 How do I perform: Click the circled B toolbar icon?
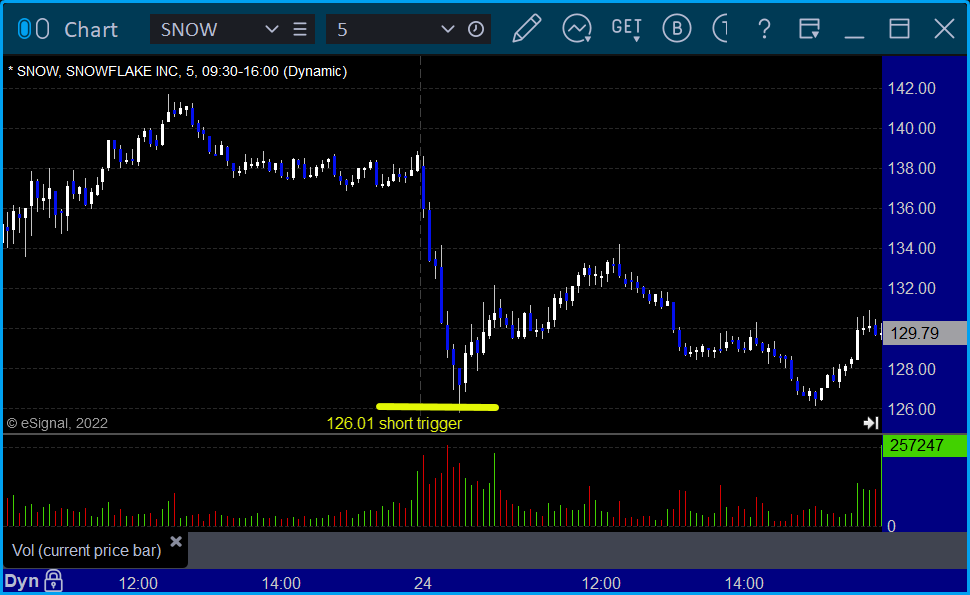coord(677,29)
